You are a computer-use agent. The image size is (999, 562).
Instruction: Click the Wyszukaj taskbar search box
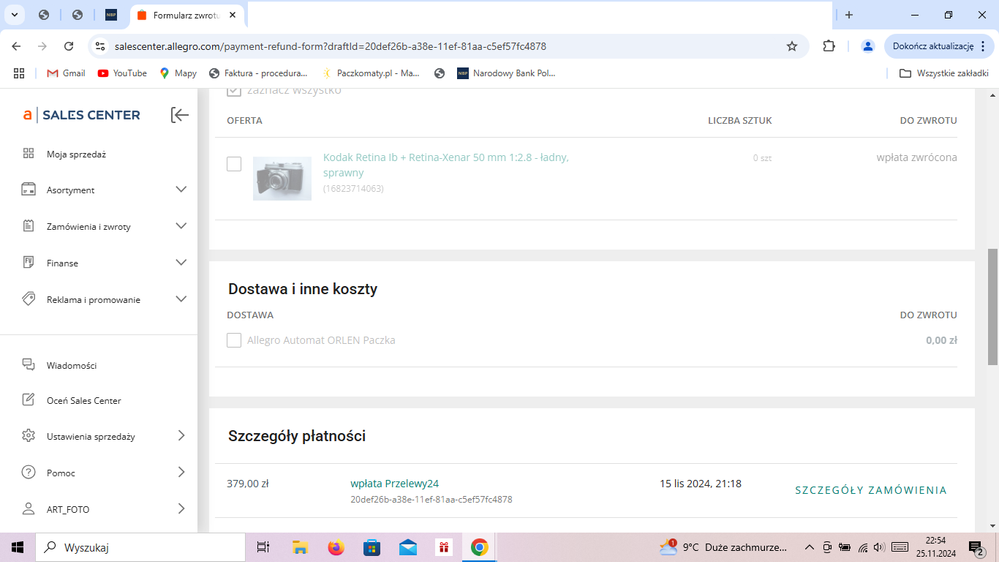pos(140,547)
